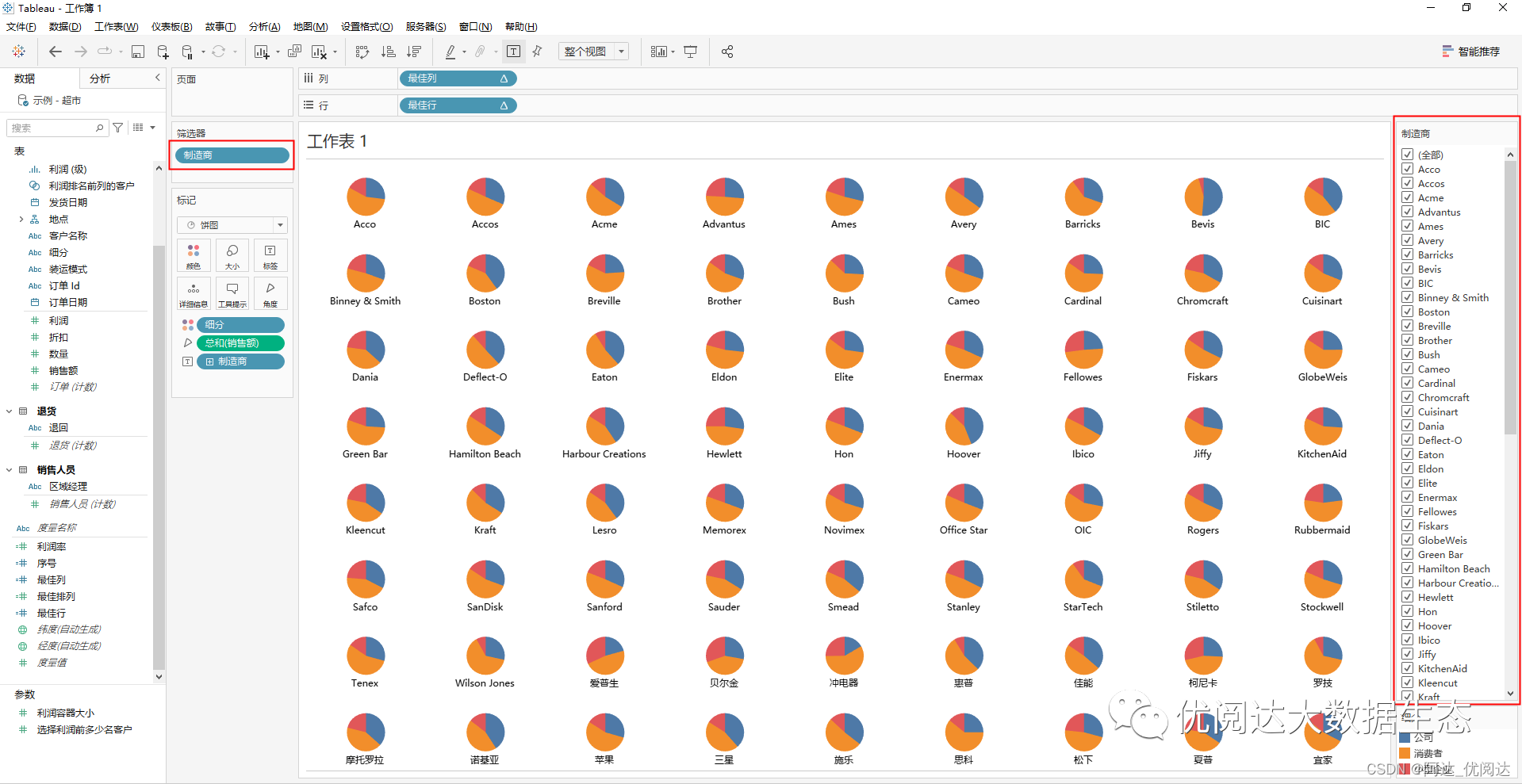The width and height of the screenshot is (1522, 784).
Task: Open the Size button in Marks card
Action: (232, 255)
